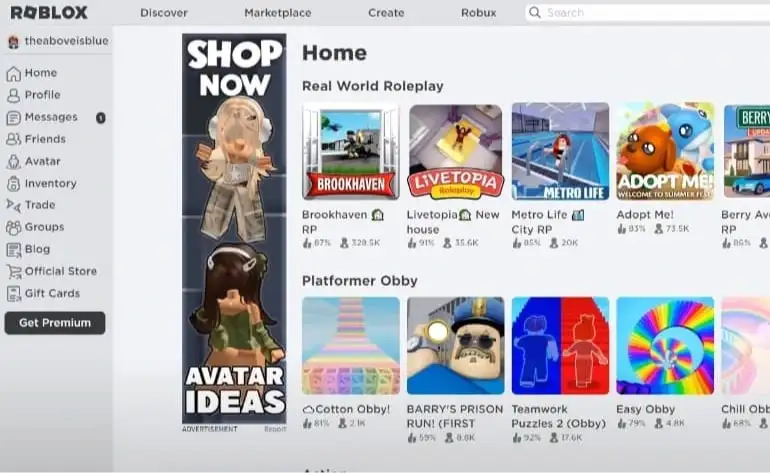Open the Trade arrows icon
Screen dimensions: 770x473
point(13,205)
